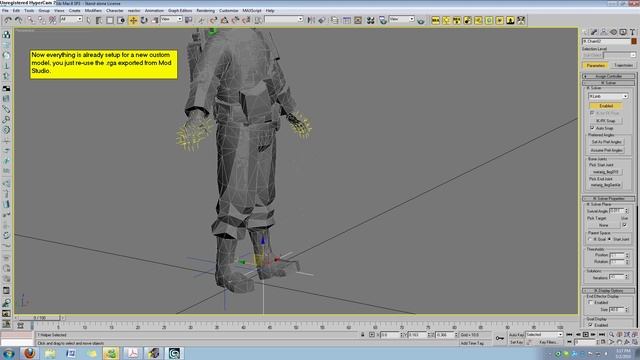The height and width of the screenshot is (360, 640).
Task: Toggle the Angle Snap icon
Action: 224,20
